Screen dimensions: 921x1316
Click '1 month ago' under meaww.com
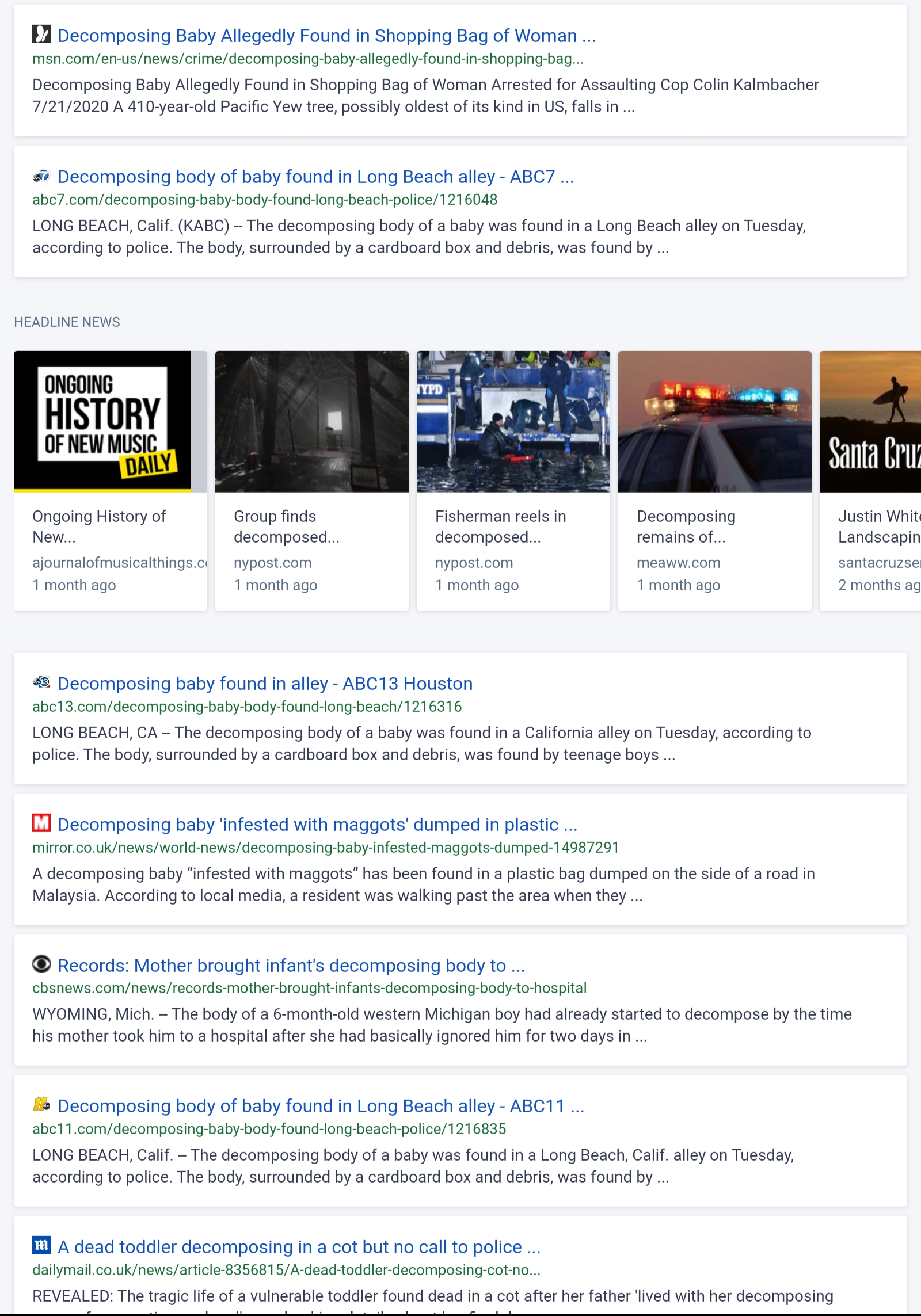(679, 585)
